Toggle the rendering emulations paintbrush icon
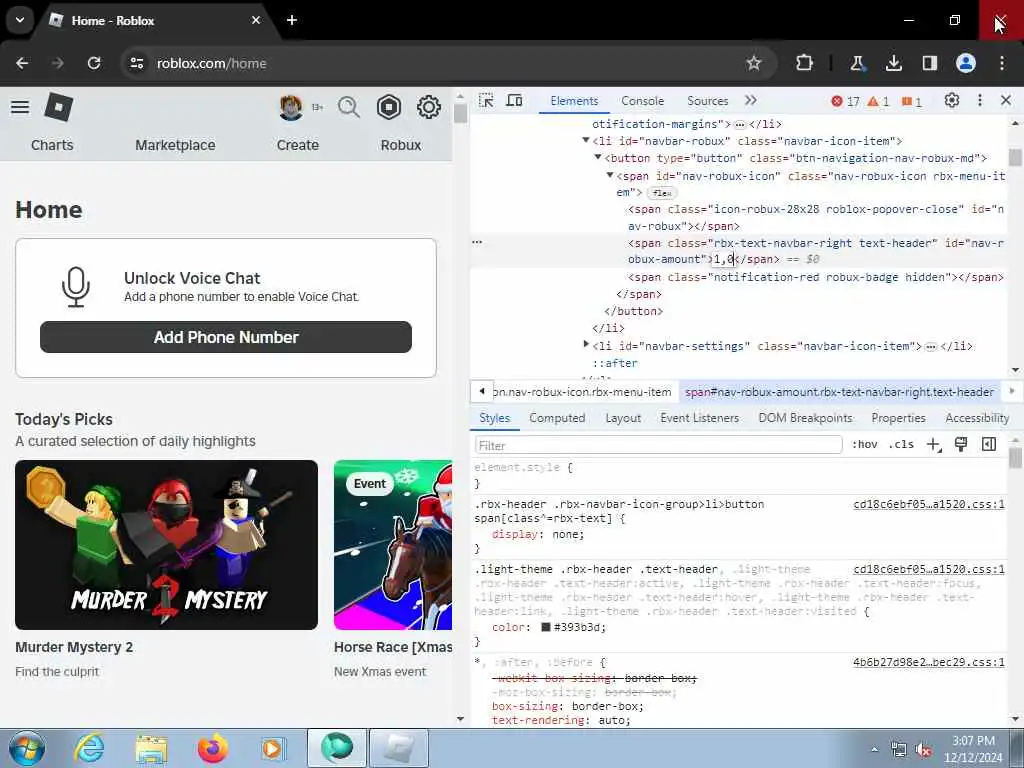The width and height of the screenshot is (1024, 768). (961, 445)
